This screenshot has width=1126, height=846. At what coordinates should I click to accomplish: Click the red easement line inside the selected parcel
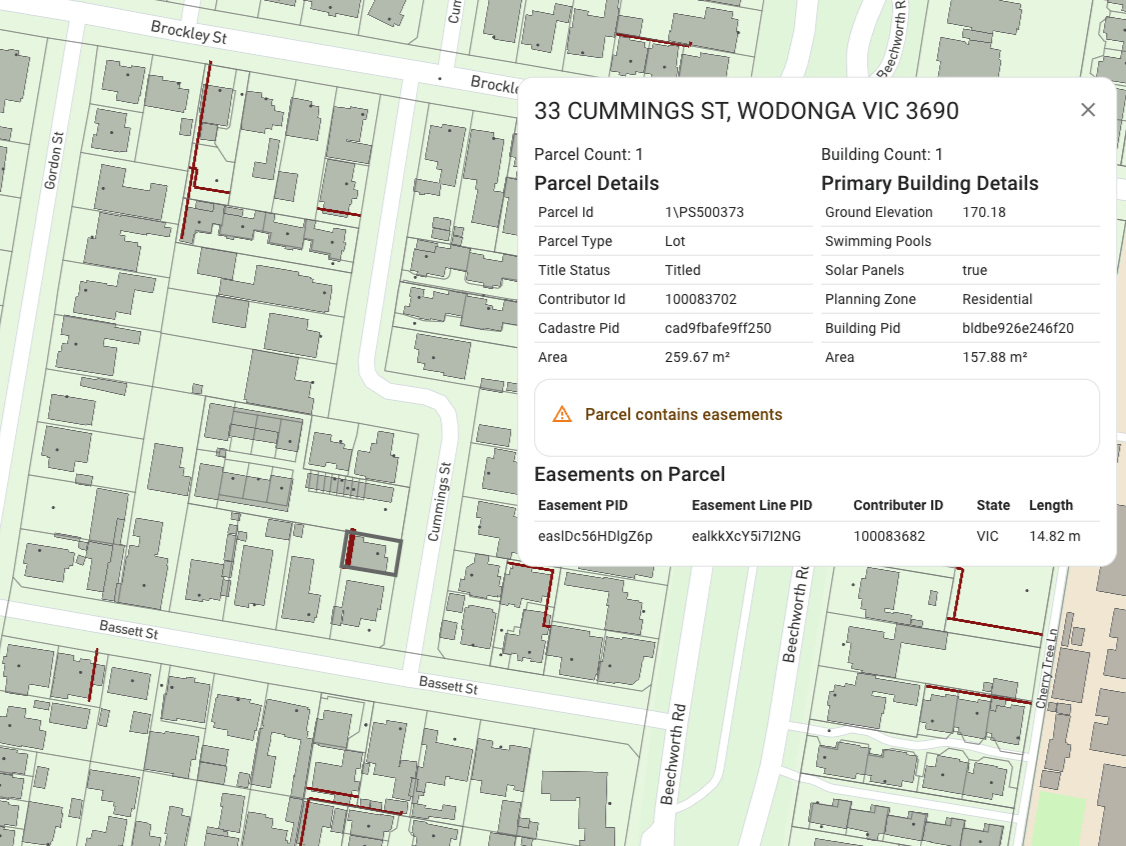click(x=352, y=548)
